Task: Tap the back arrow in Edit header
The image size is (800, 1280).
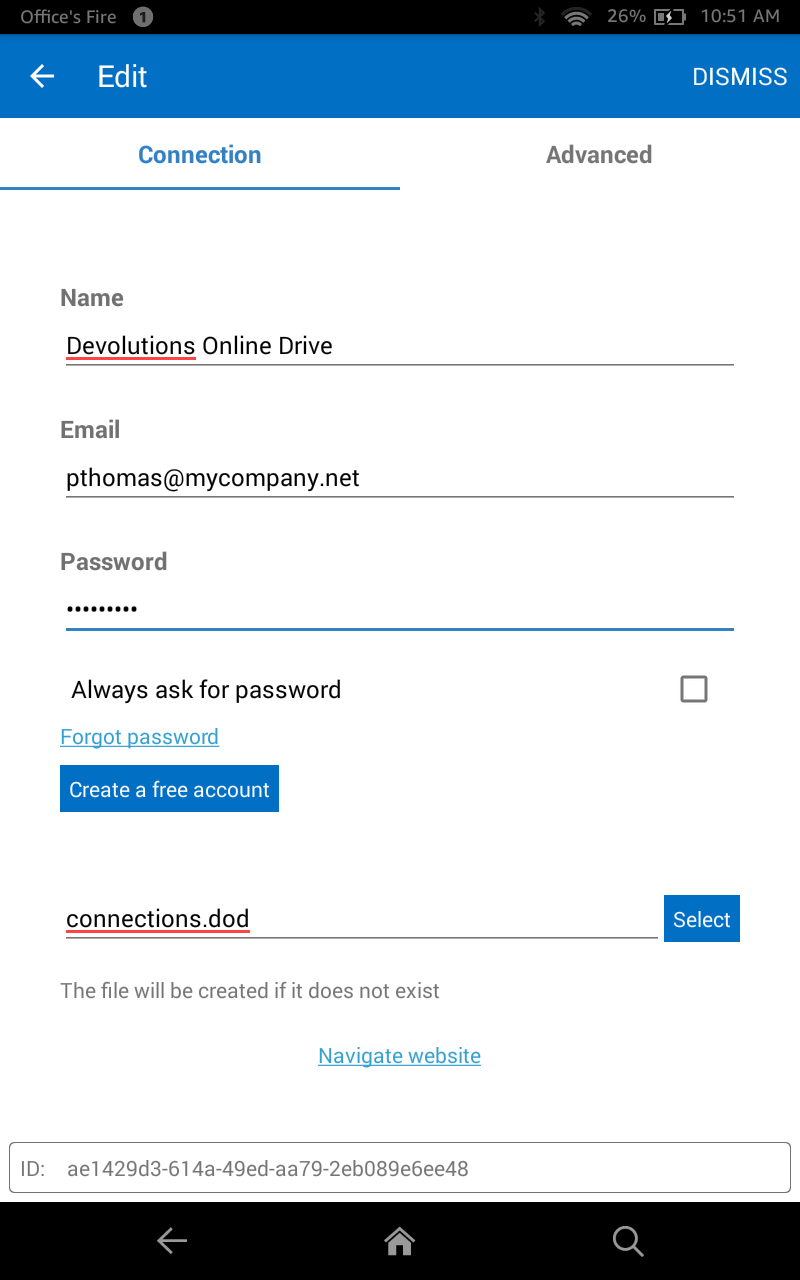Action: [42, 76]
